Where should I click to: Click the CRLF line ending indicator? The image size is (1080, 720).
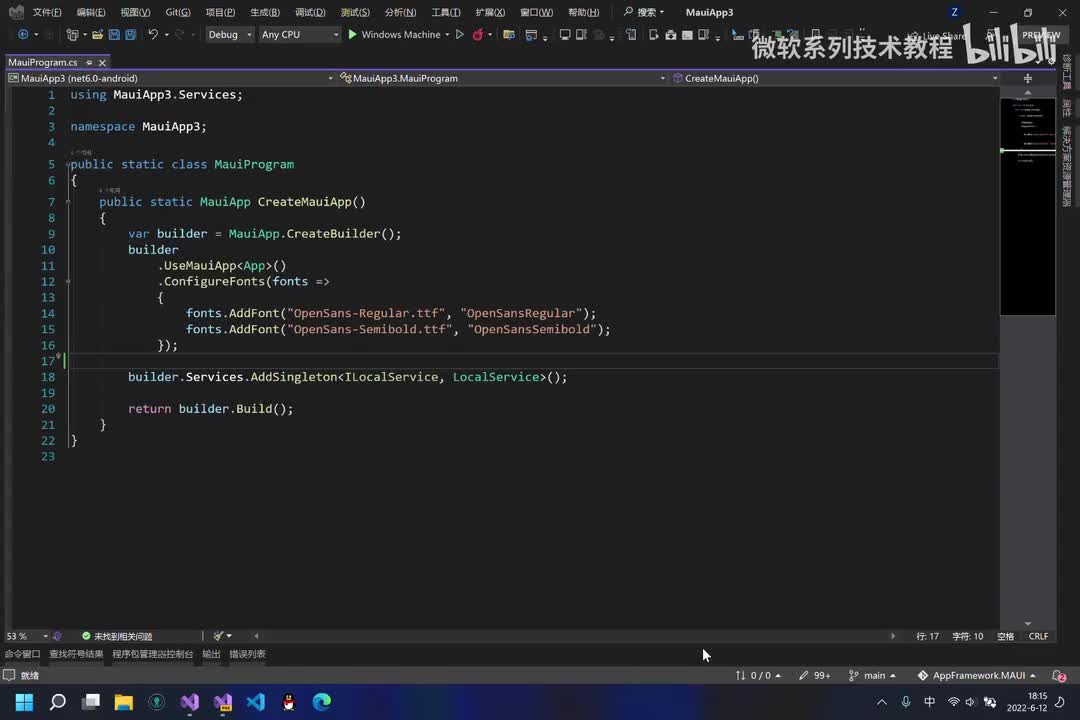tap(1038, 636)
